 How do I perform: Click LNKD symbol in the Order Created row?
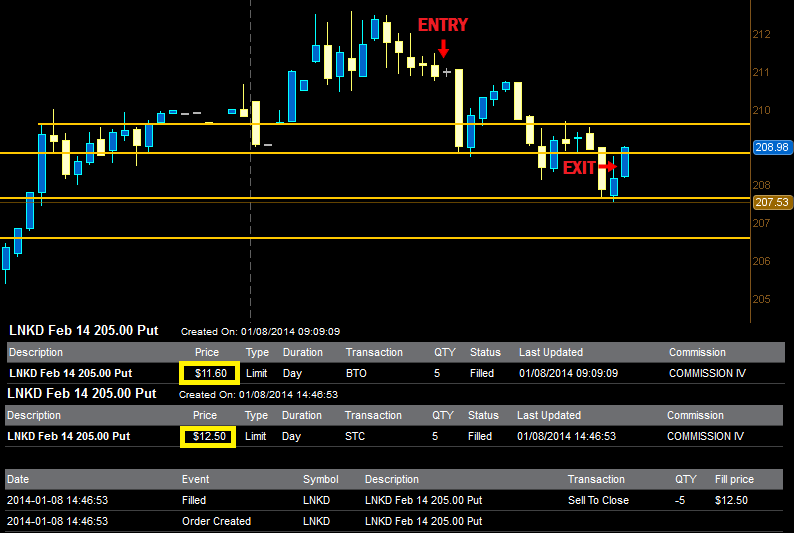click(316, 521)
